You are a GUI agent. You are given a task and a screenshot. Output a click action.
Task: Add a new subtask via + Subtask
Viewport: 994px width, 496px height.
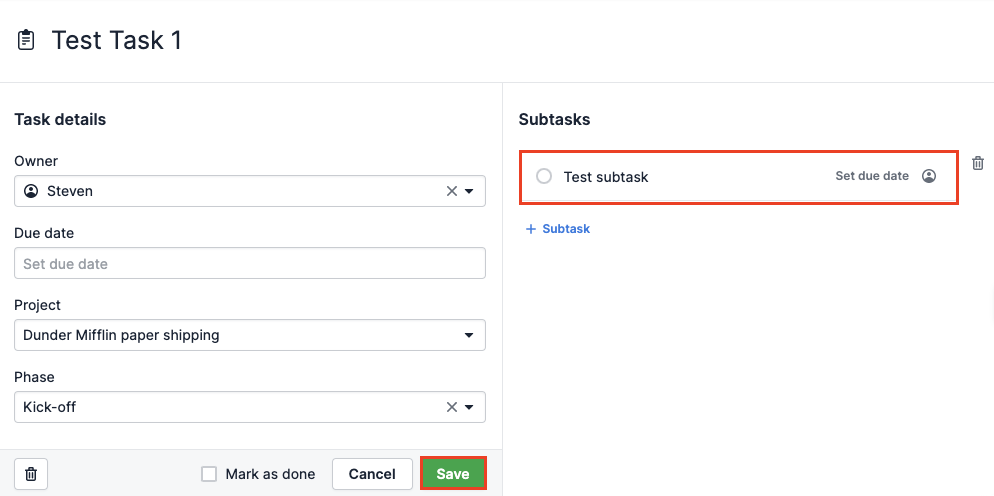[x=558, y=229]
